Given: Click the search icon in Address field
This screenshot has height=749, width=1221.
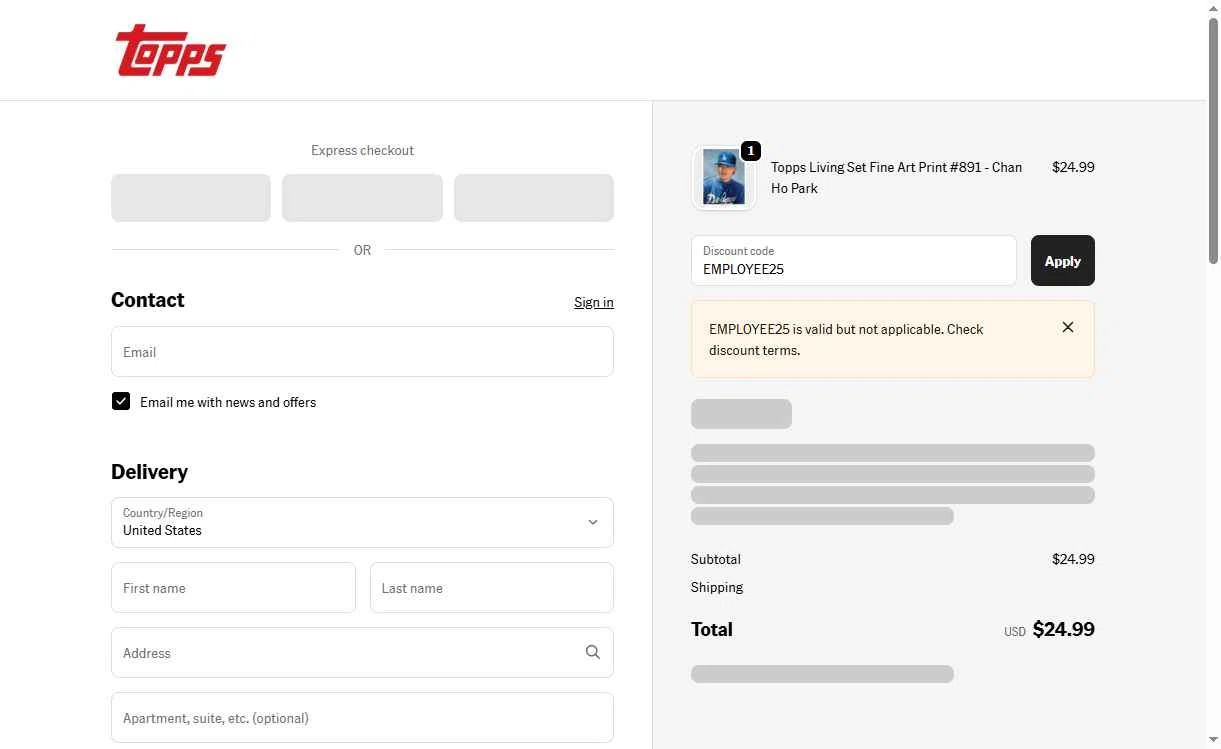Looking at the screenshot, I should point(593,652).
